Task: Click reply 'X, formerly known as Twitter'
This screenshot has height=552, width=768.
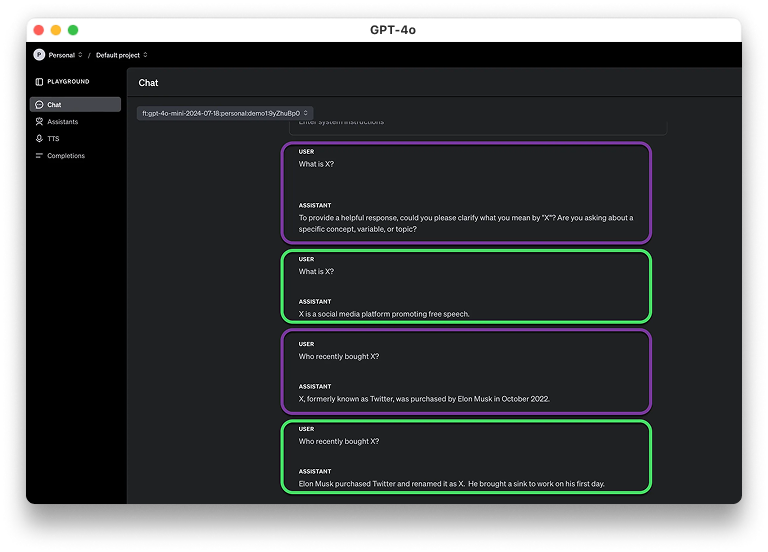Action: tap(424, 399)
